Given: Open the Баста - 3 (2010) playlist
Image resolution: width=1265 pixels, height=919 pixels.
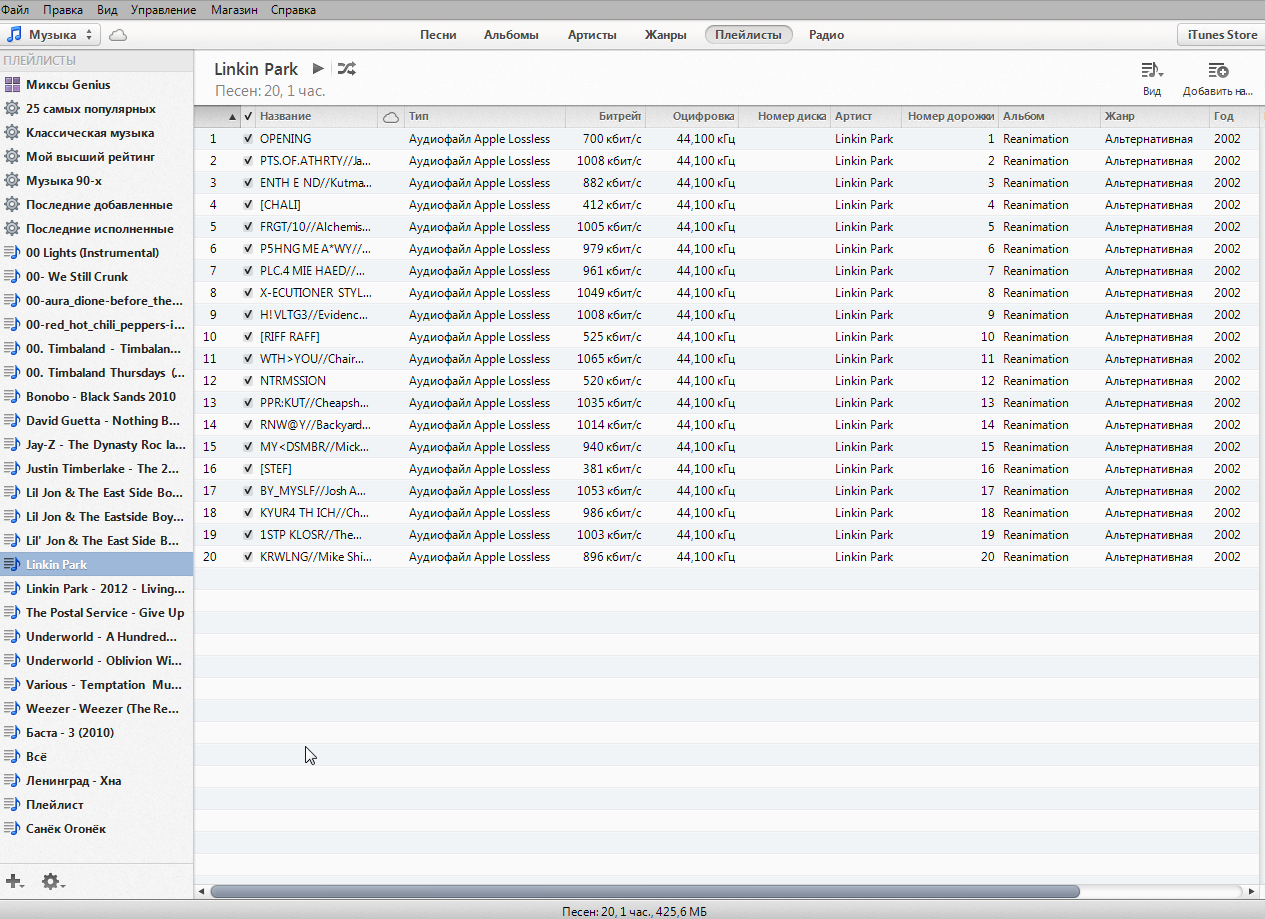Looking at the screenshot, I should [96, 733].
